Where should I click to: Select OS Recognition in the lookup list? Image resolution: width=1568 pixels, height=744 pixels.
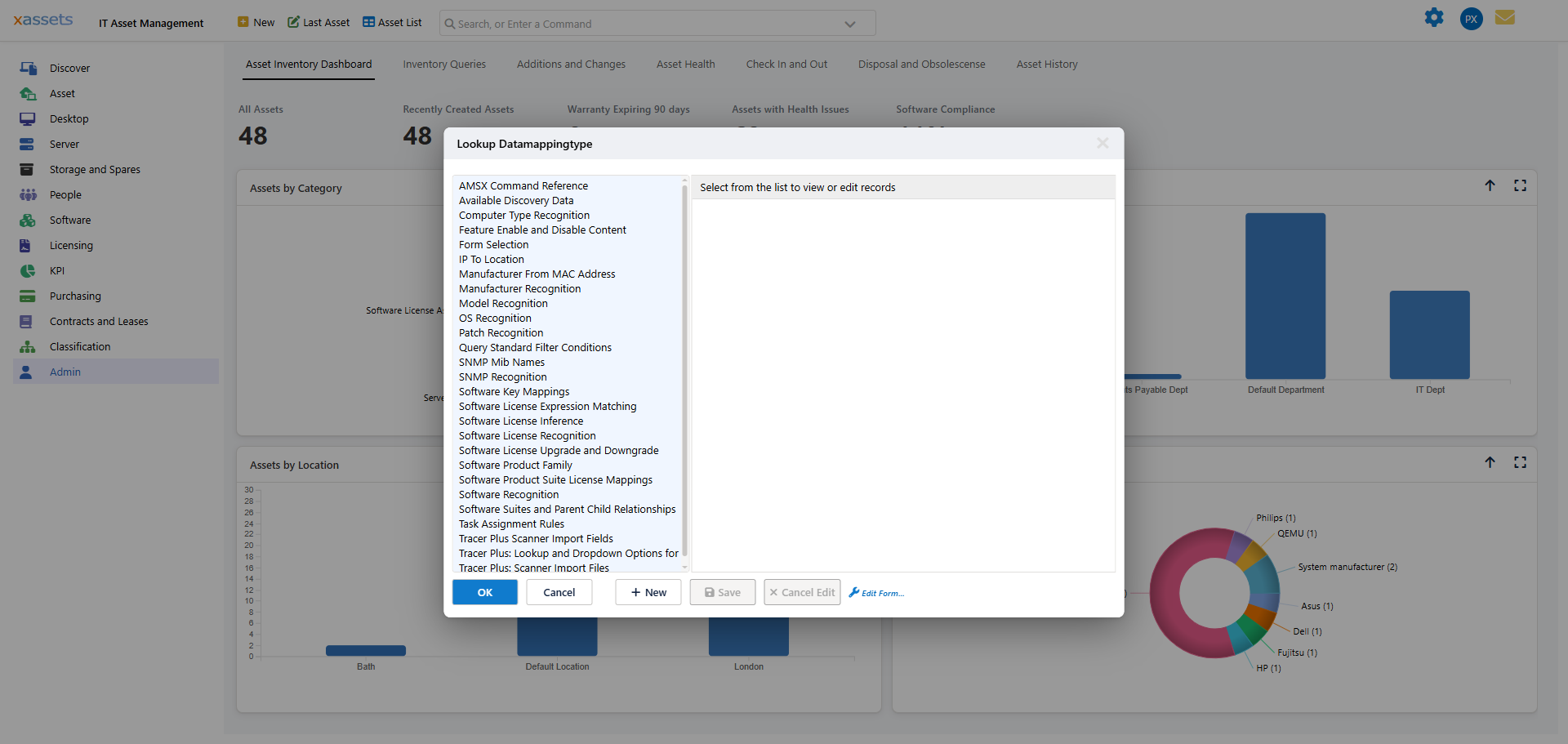495,318
